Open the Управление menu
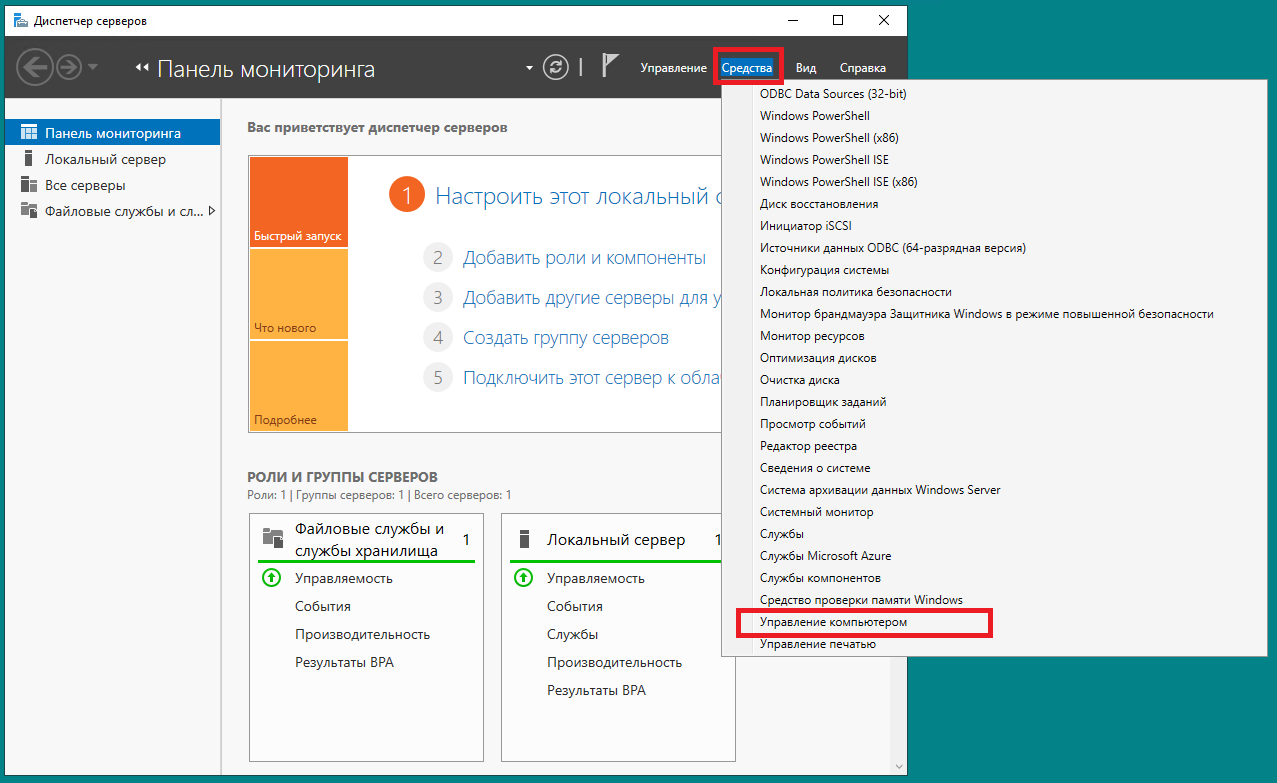The height and width of the screenshot is (783, 1277). coord(673,68)
